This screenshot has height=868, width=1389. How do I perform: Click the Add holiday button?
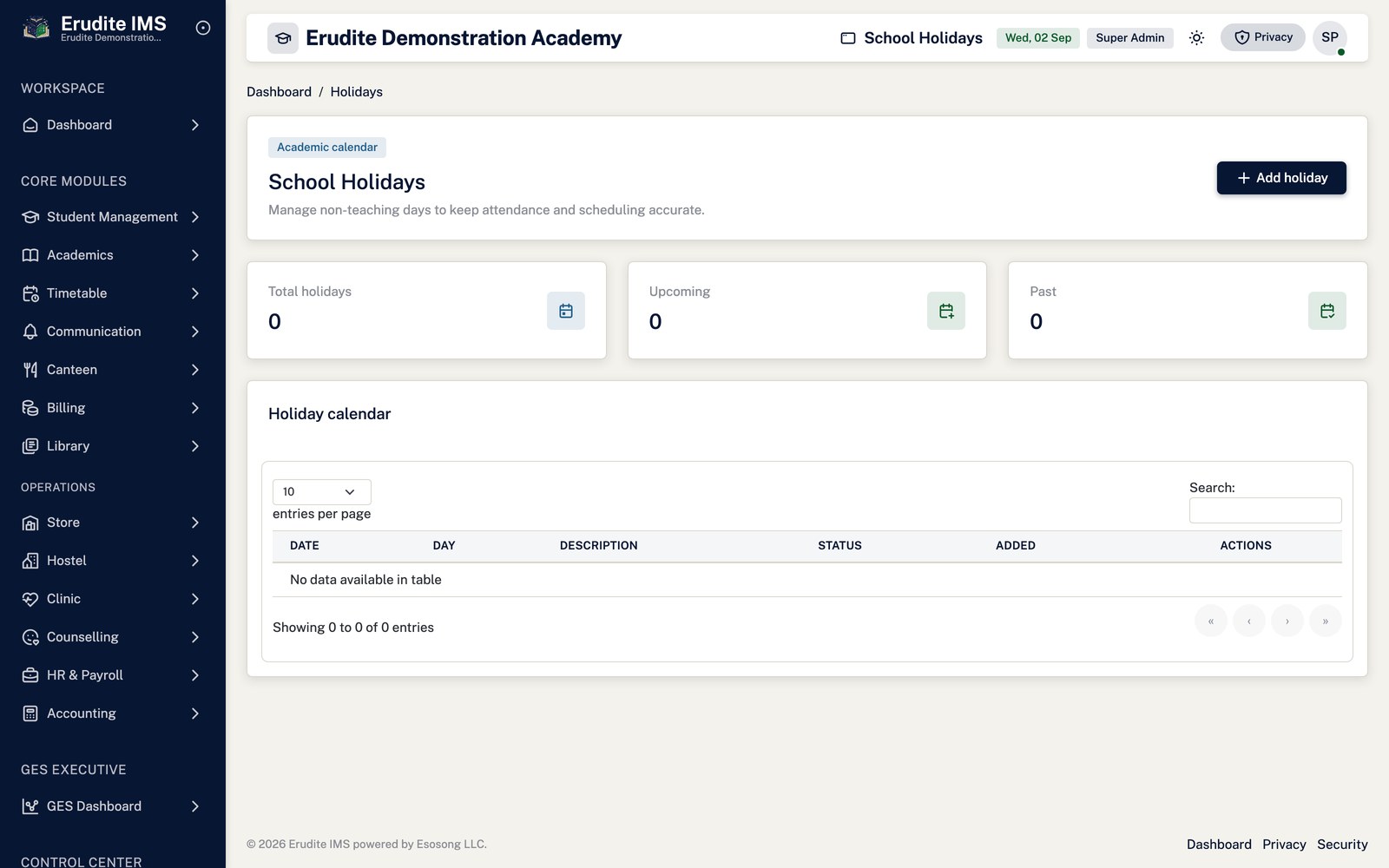coord(1281,178)
